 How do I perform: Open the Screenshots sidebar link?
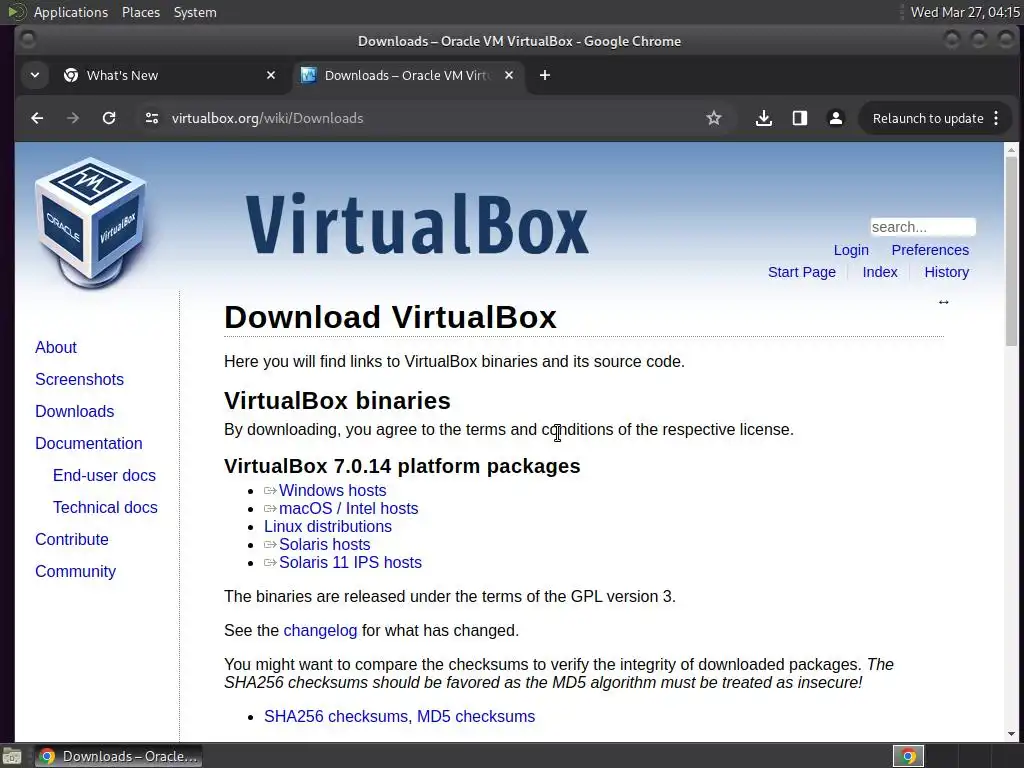79,379
